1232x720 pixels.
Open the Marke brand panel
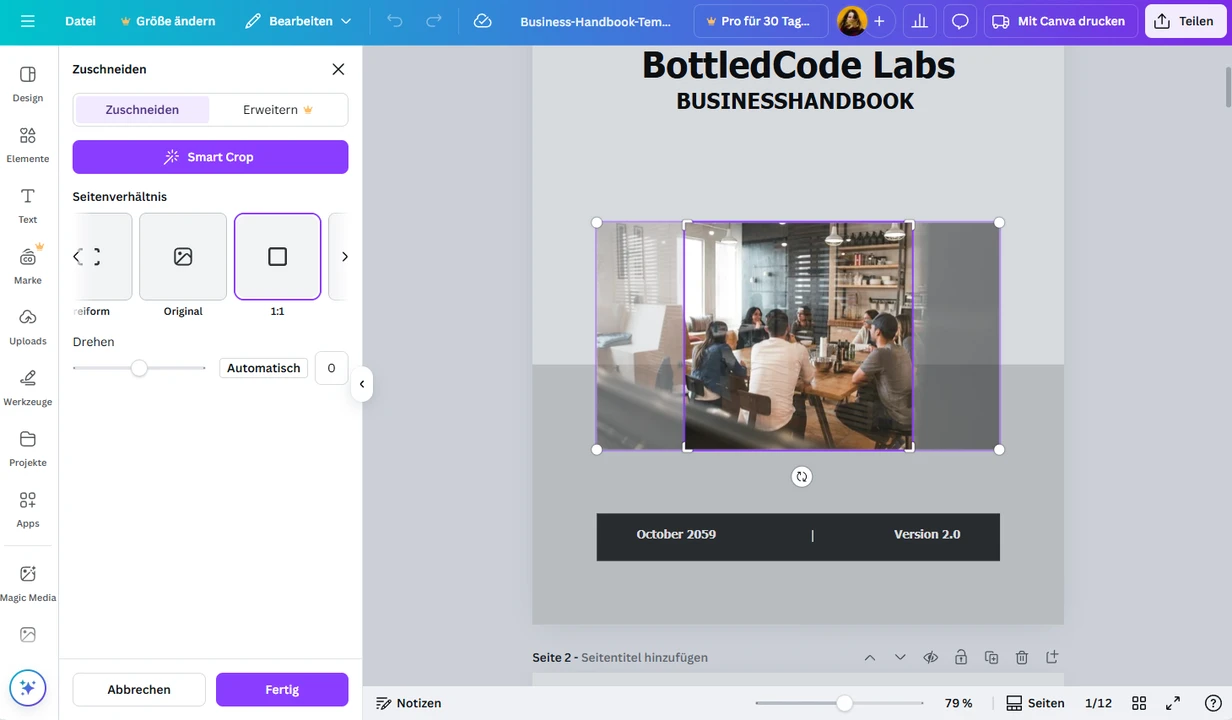pos(28,266)
